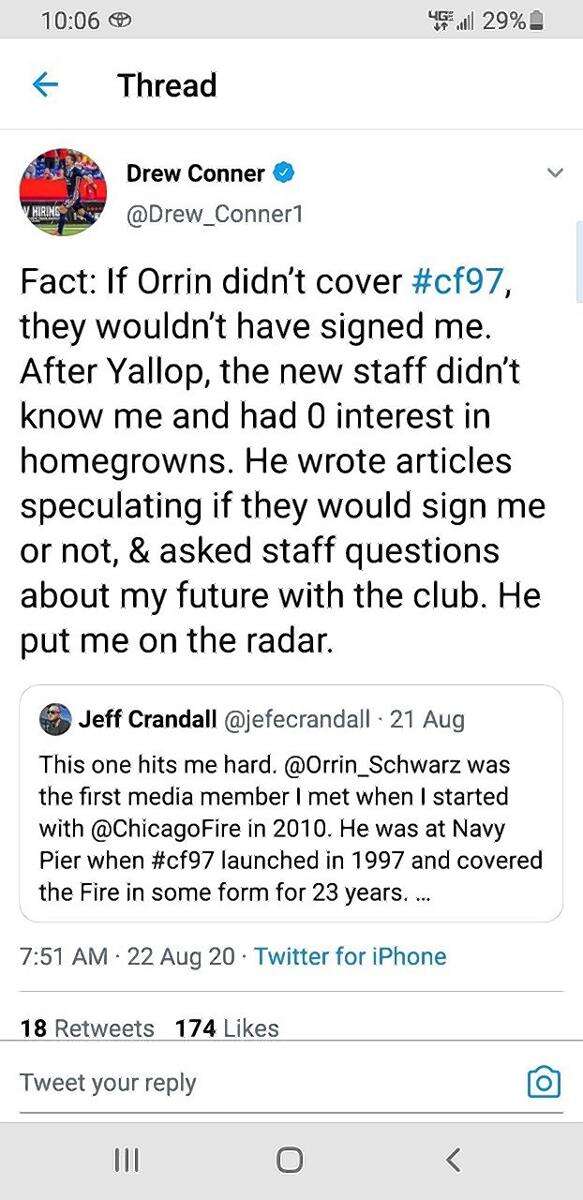Open the Twitter for iPhone source link

(x=350, y=956)
